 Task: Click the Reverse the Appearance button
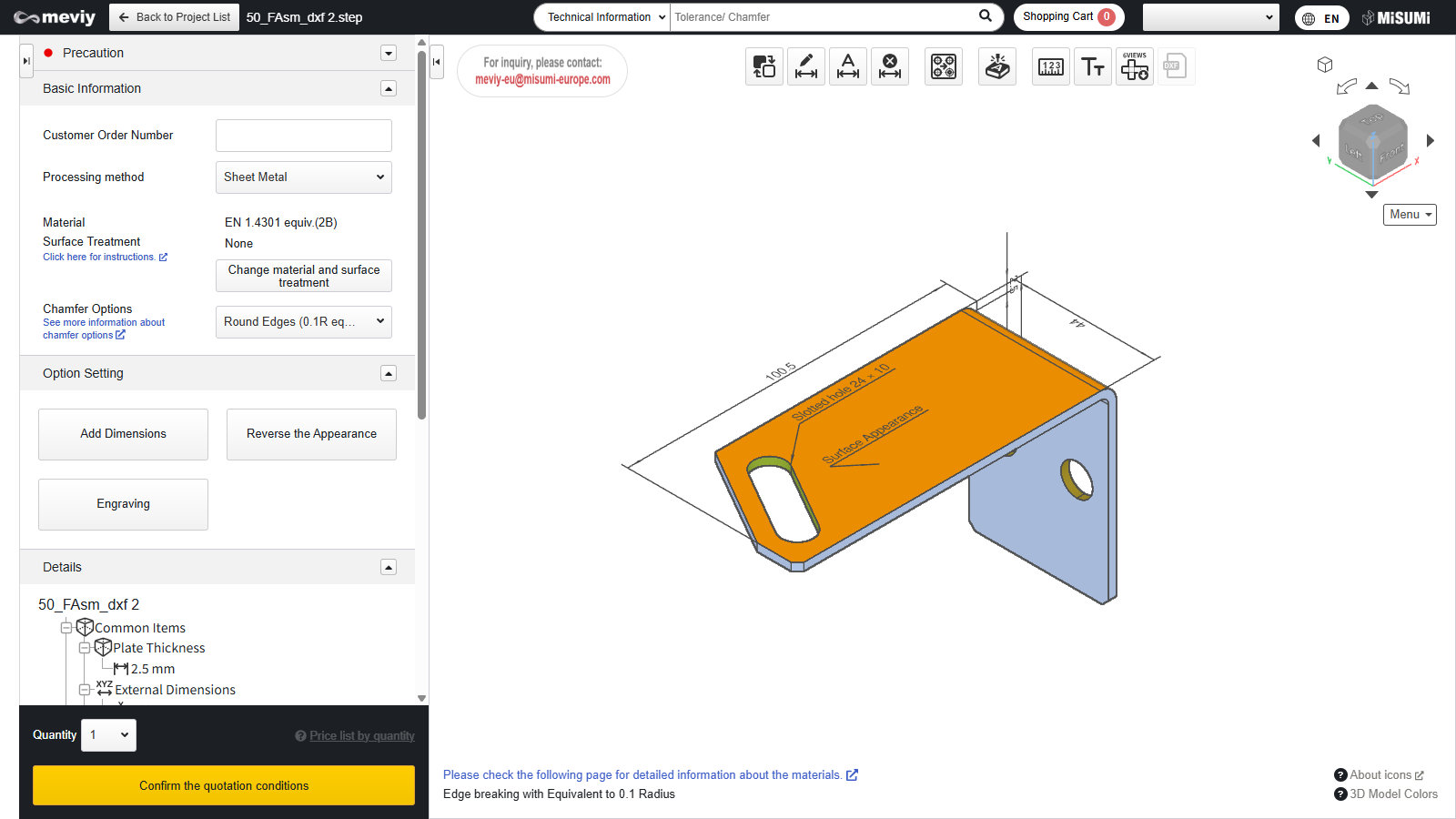(x=311, y=434)
